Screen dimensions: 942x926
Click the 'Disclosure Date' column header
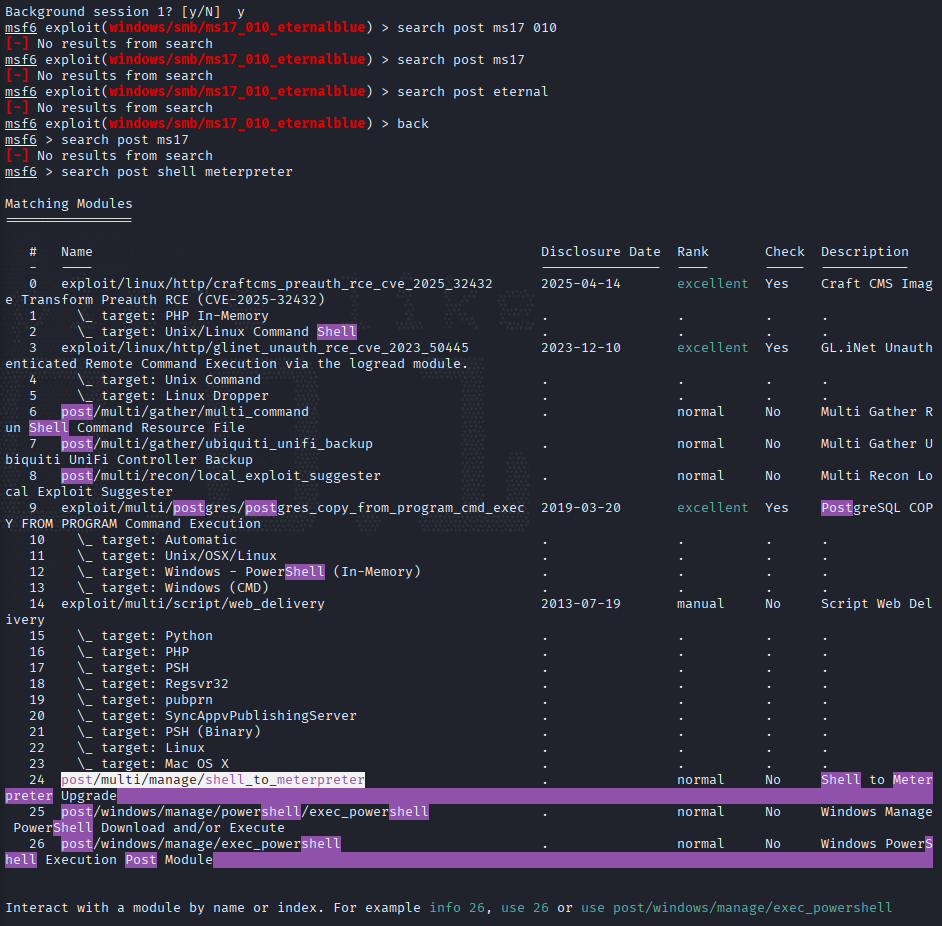(x=601, y=252)
